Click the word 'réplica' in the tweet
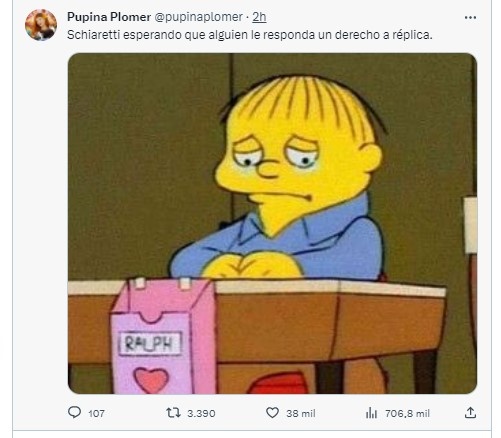This screenshot has height=438, width=501. (412, 35)
